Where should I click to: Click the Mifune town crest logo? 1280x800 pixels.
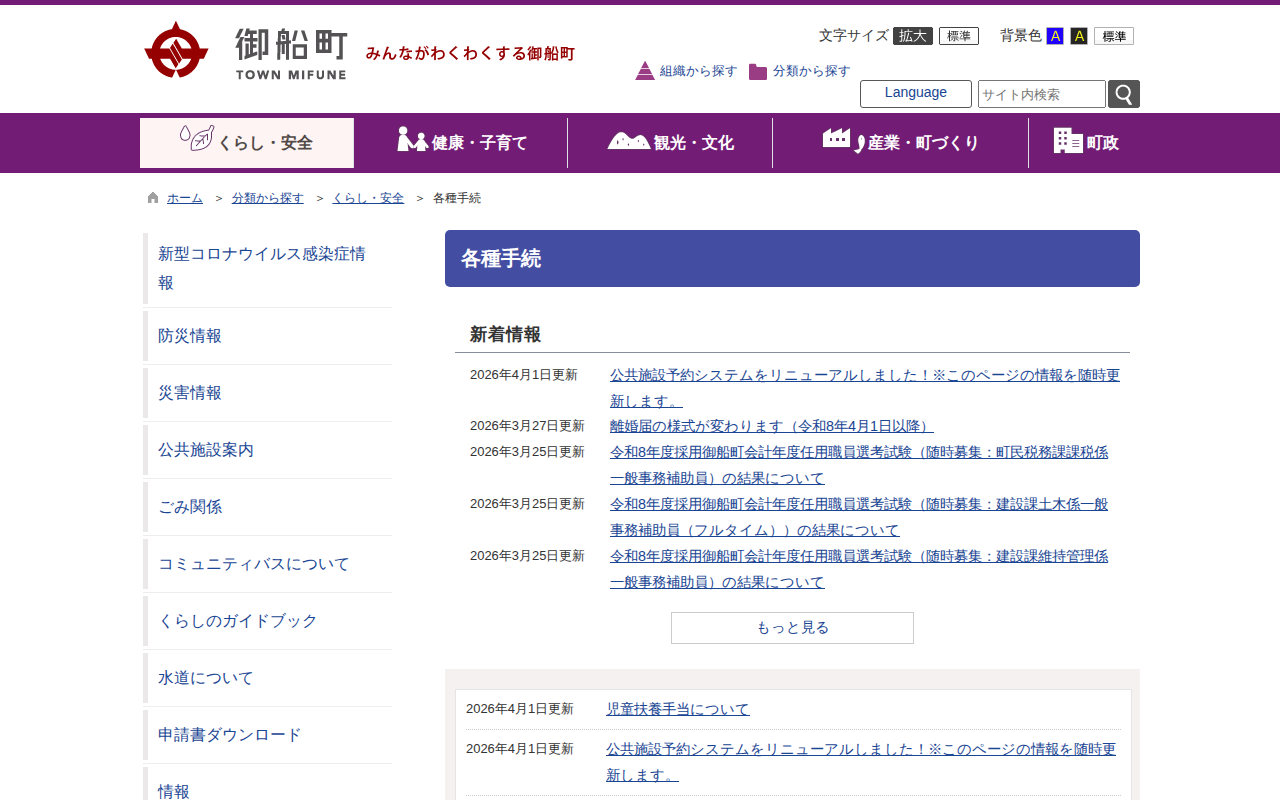(x=176, y=49)
